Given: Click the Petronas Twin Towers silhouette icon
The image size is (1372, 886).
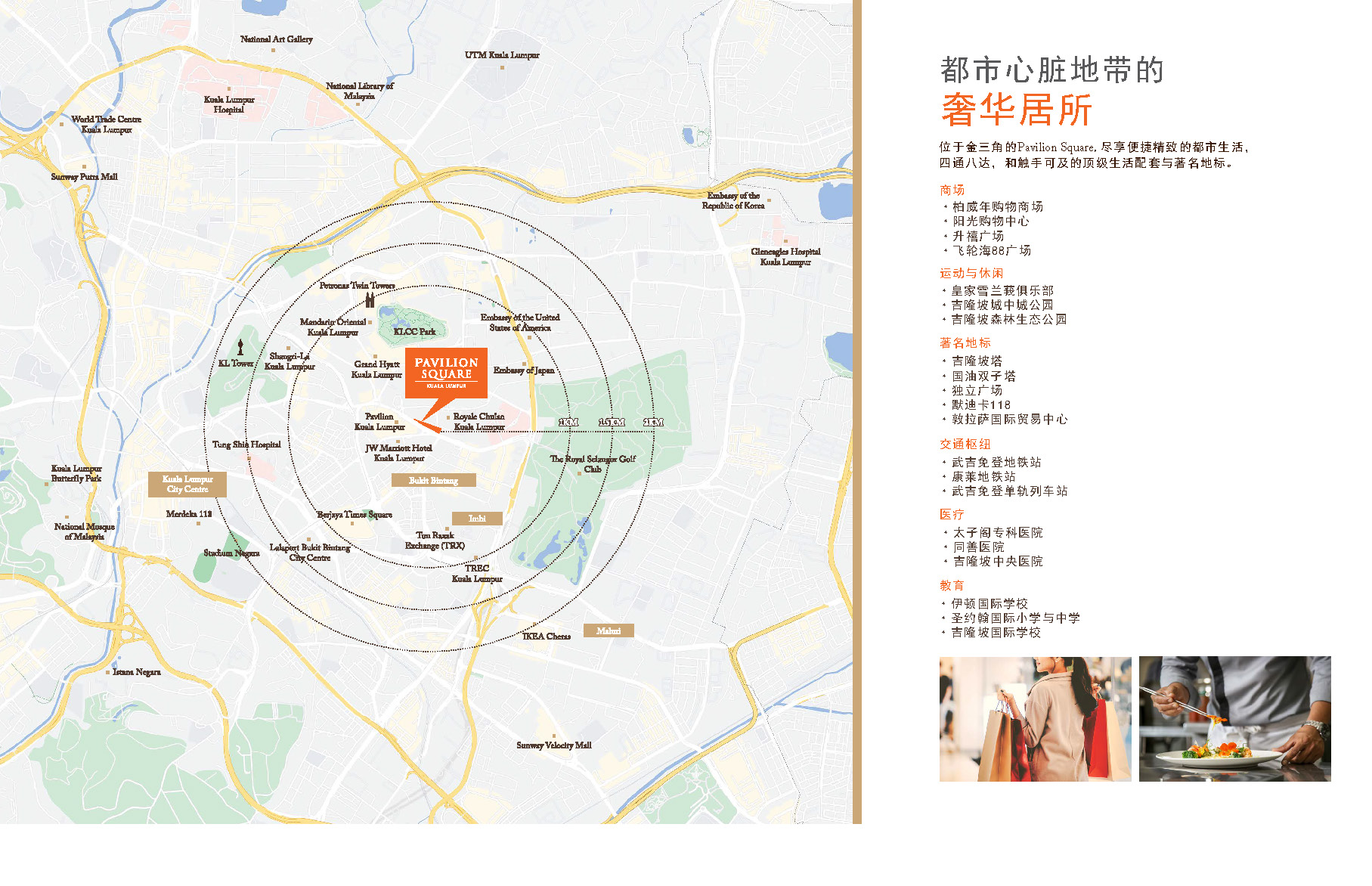Looking at the screenshot, I should point(370,300).
